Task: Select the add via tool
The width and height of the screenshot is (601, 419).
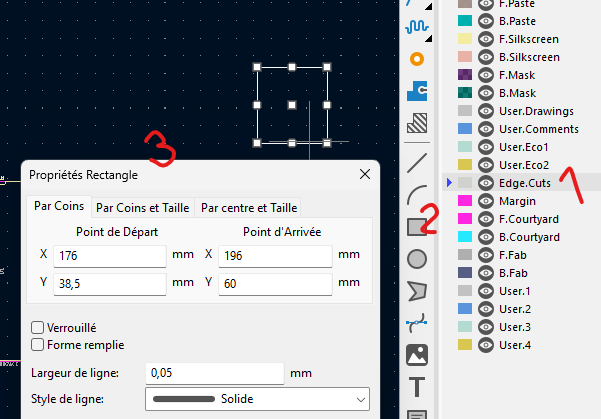Action: (x=417, y=59)
